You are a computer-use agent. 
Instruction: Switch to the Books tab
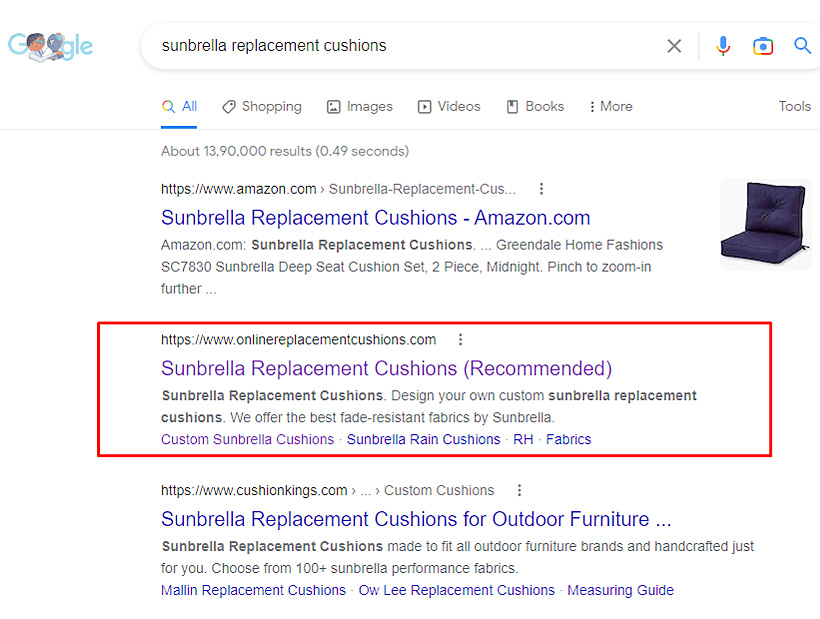click(536, 107)
